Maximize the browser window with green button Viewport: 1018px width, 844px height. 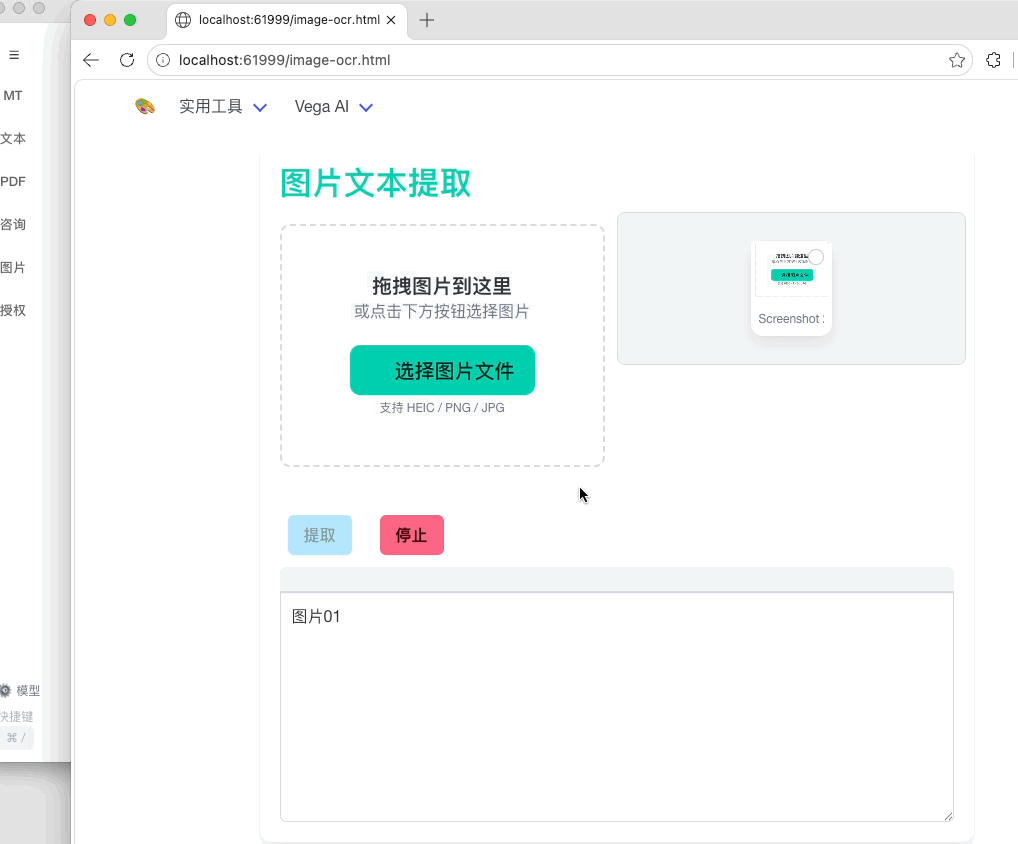pos(130,20)
